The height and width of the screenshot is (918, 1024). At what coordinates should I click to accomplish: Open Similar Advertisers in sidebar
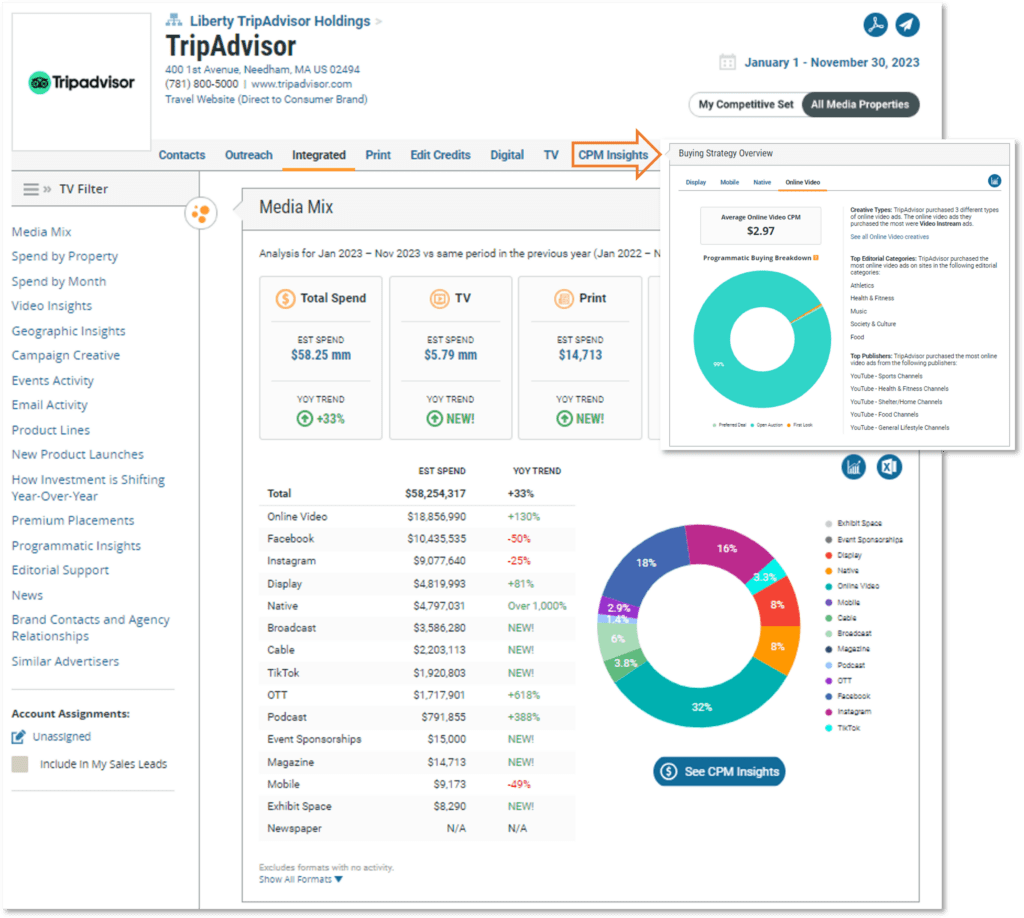(65, 661)
